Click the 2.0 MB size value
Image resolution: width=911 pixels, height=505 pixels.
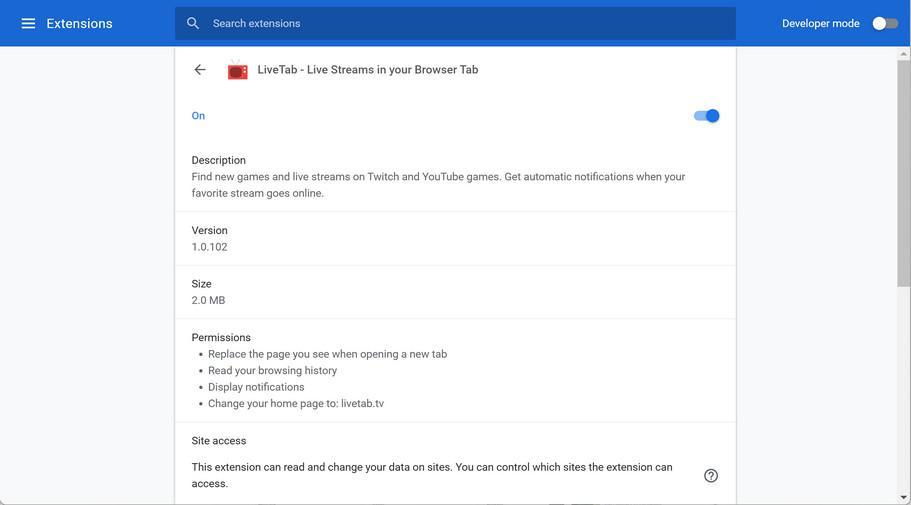pyautogui.click(x=208, y=301)
